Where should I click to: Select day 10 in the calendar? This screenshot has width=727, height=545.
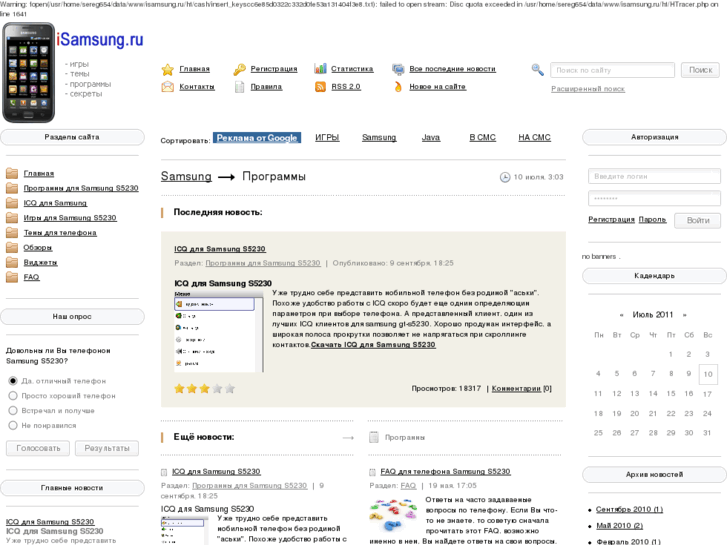[708, 374]
